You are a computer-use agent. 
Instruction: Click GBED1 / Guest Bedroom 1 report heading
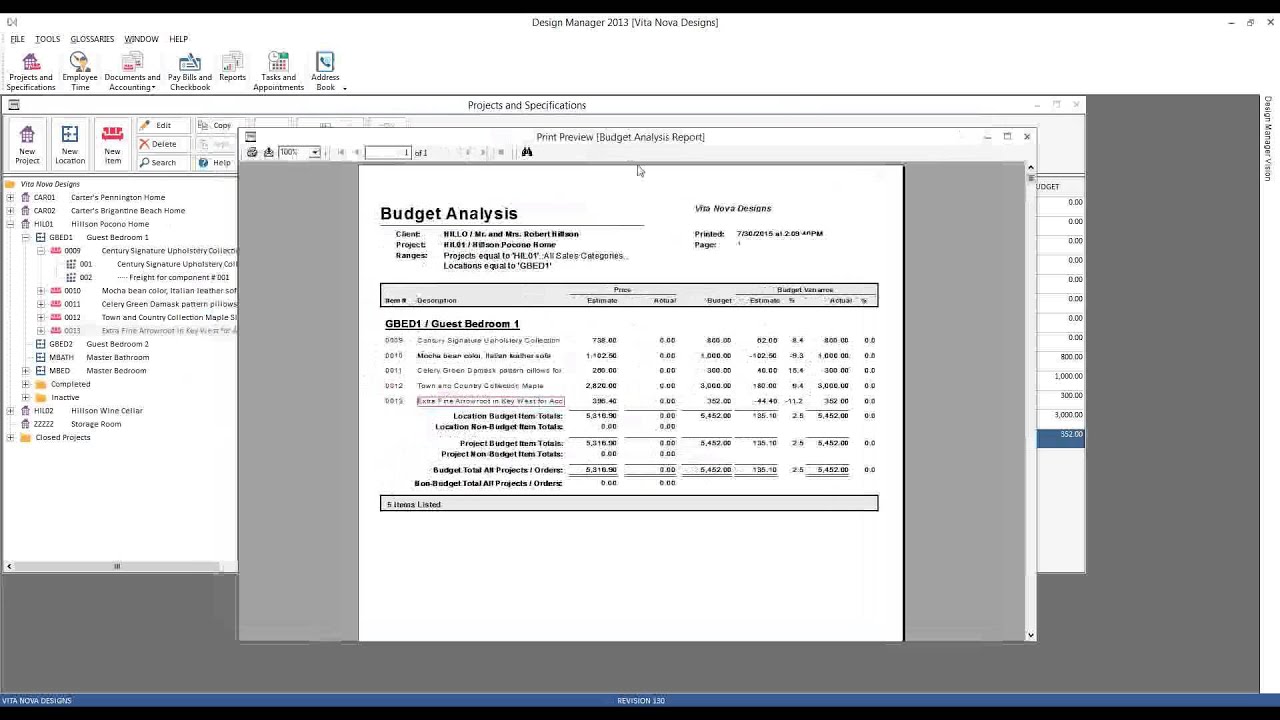(x=452, y=324)
